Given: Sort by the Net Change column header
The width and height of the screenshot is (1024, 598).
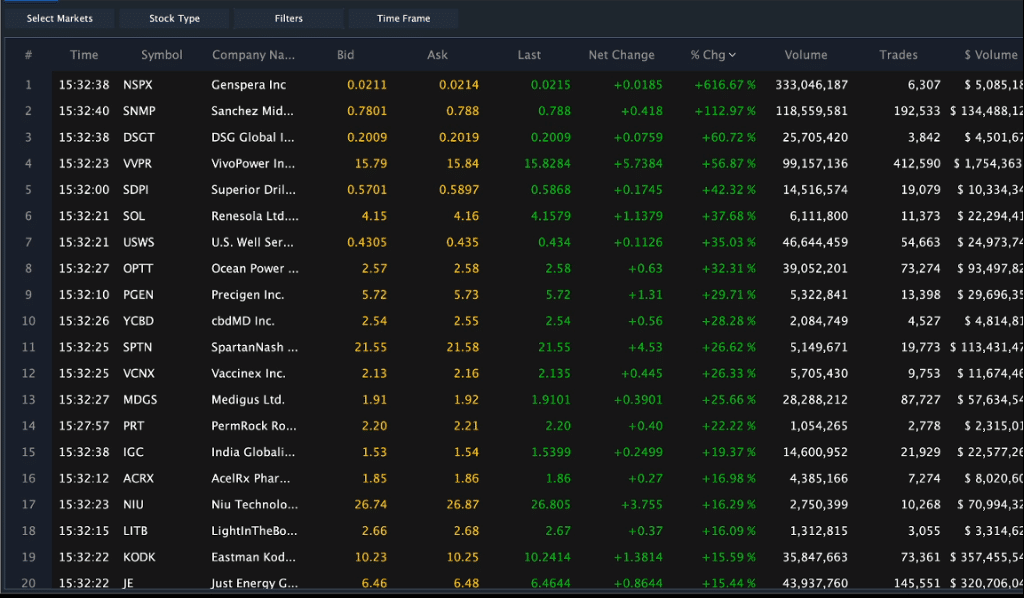Looking at the screenshot, I should pyautogui.click(x=622, y=55).
